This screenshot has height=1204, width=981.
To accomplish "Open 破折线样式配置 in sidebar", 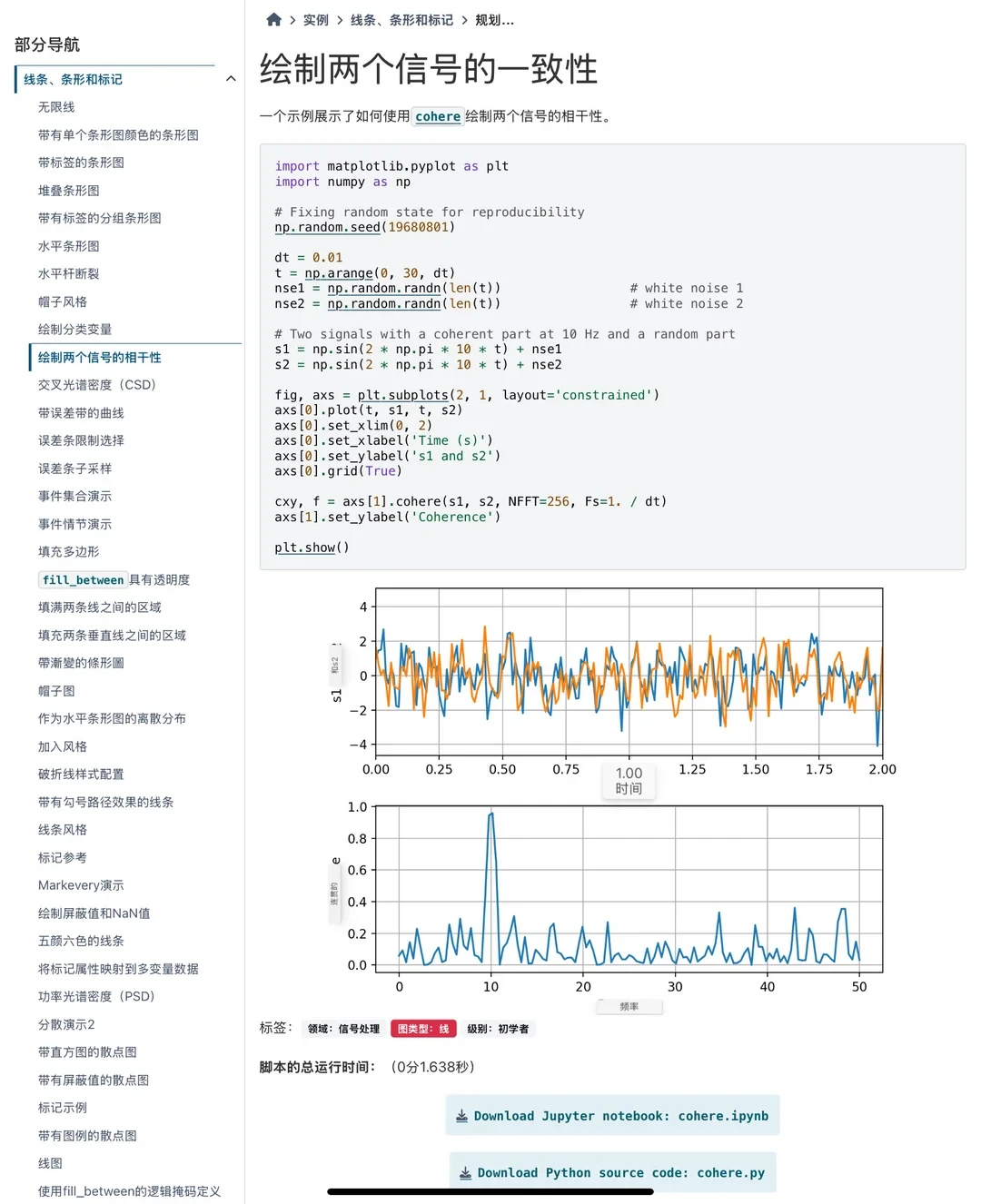I will (x=81, y=775).
